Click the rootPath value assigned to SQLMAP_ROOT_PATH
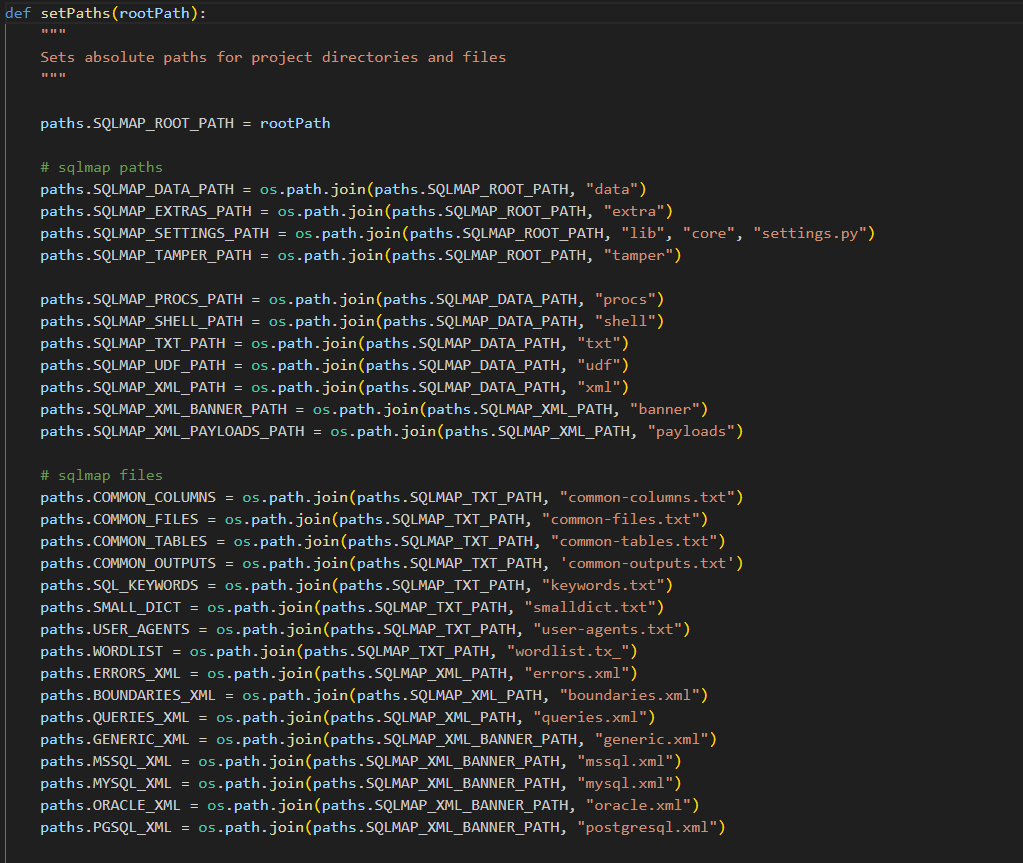Screen dimensions: 1023x863 (x=295, y=123)
